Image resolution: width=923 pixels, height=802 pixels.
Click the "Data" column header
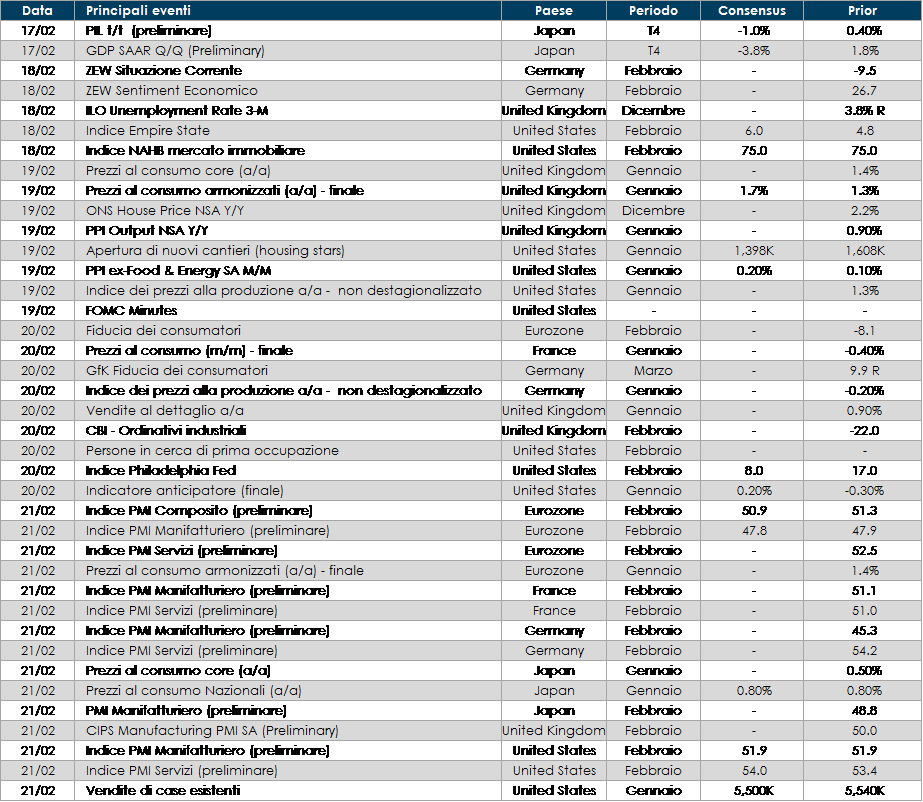37,11
